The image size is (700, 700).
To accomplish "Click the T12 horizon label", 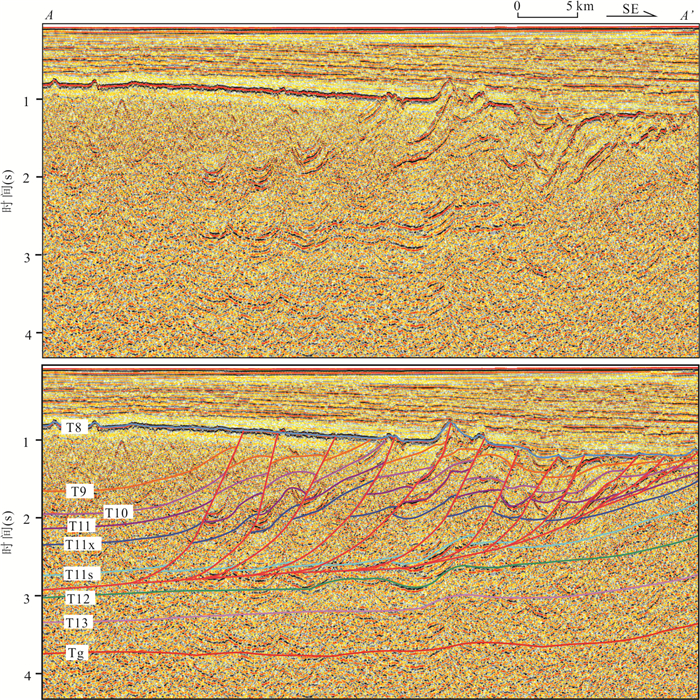I will [x=81, y=599].
